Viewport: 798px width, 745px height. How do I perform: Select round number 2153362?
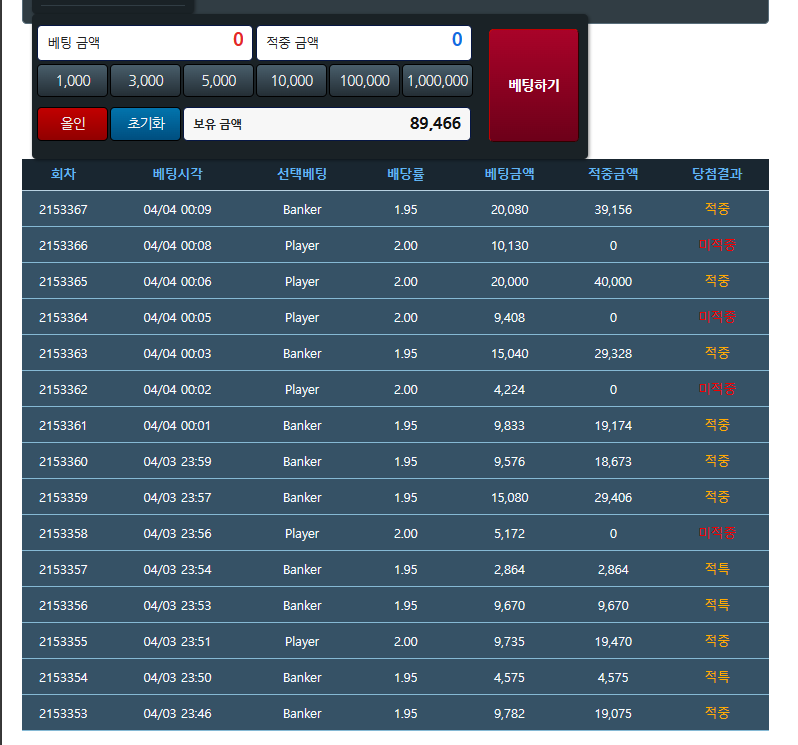point(63,390)
